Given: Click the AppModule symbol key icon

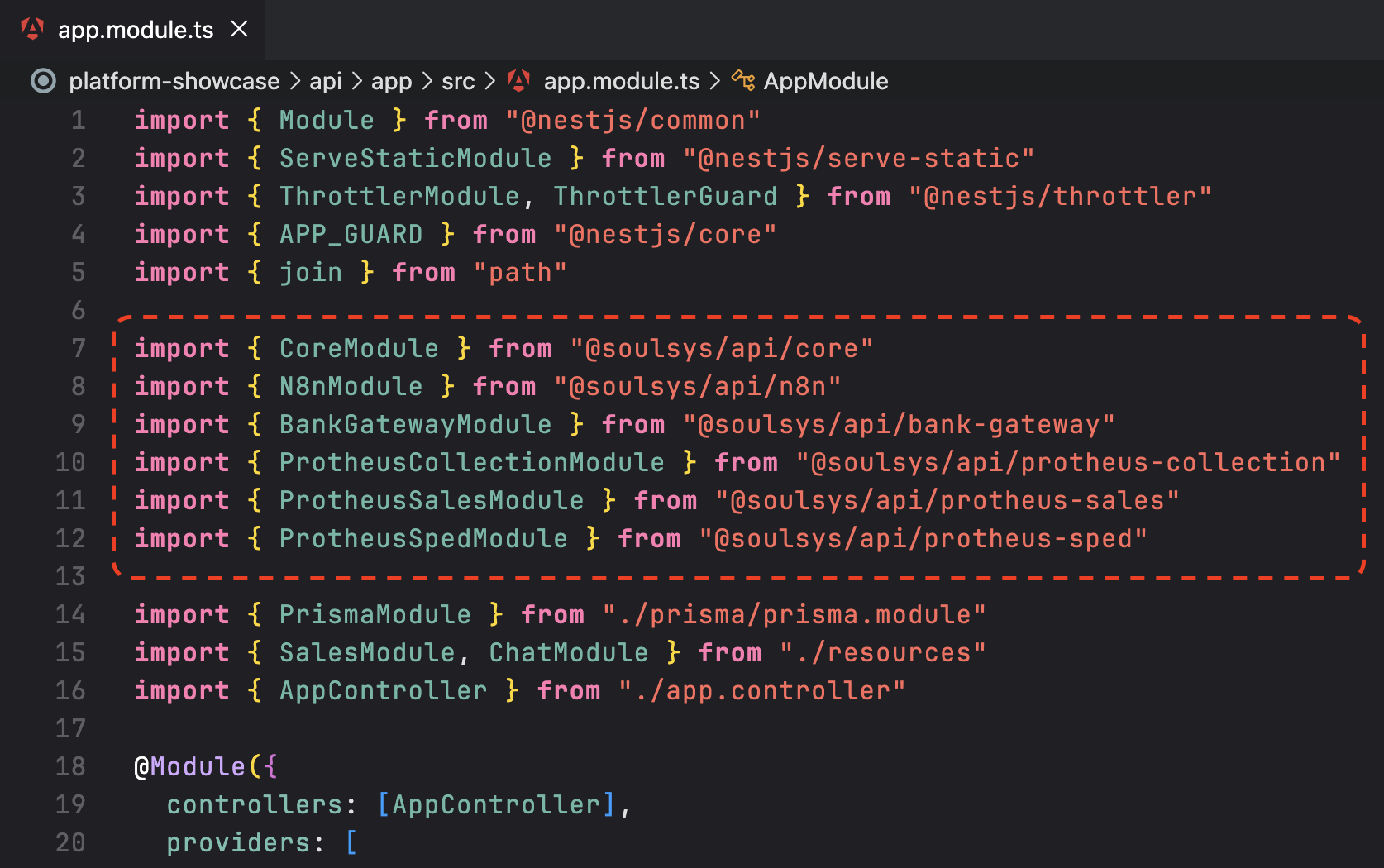Looking at the screenshot, I should (742, 80).
